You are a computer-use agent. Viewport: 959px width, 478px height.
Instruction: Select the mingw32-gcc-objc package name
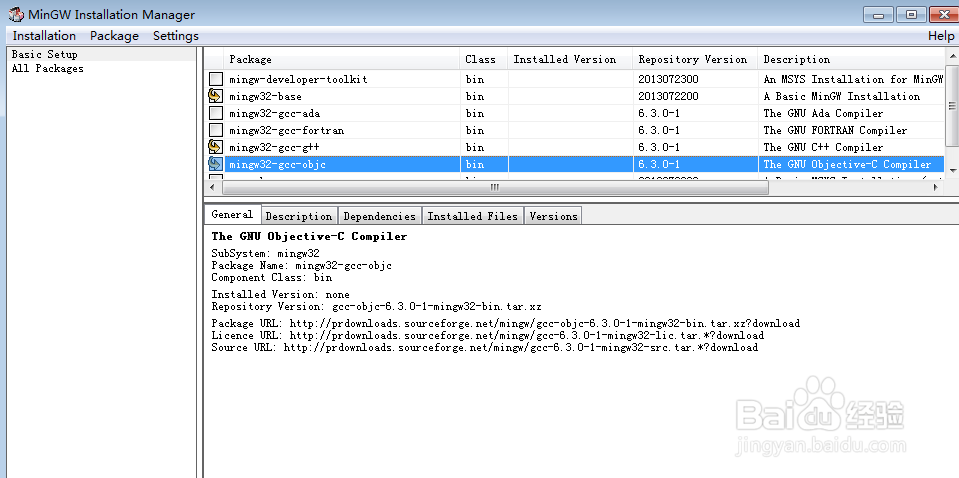[278, 164]
